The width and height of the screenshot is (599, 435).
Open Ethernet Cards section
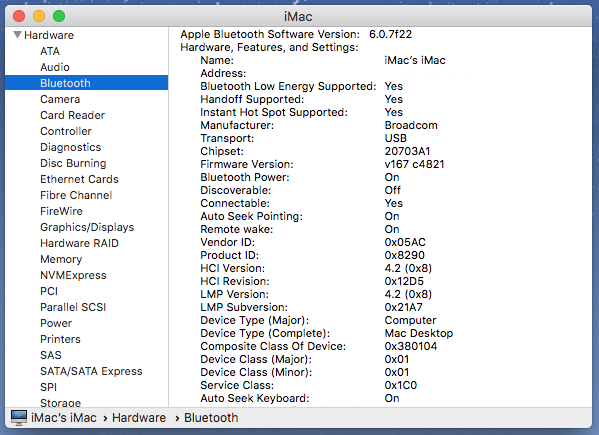79,179
